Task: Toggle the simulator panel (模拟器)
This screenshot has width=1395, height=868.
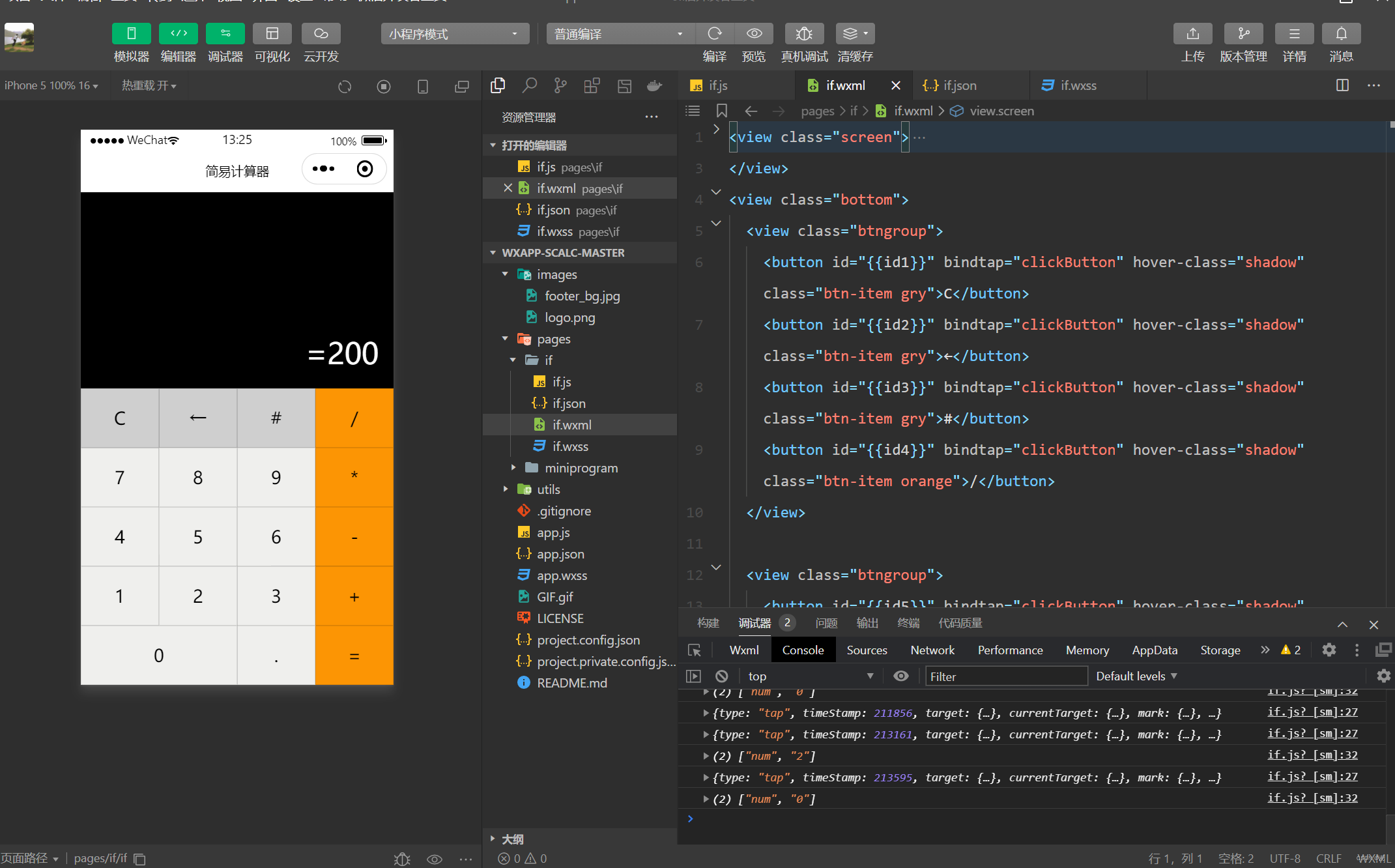Action: pos(131,34)
